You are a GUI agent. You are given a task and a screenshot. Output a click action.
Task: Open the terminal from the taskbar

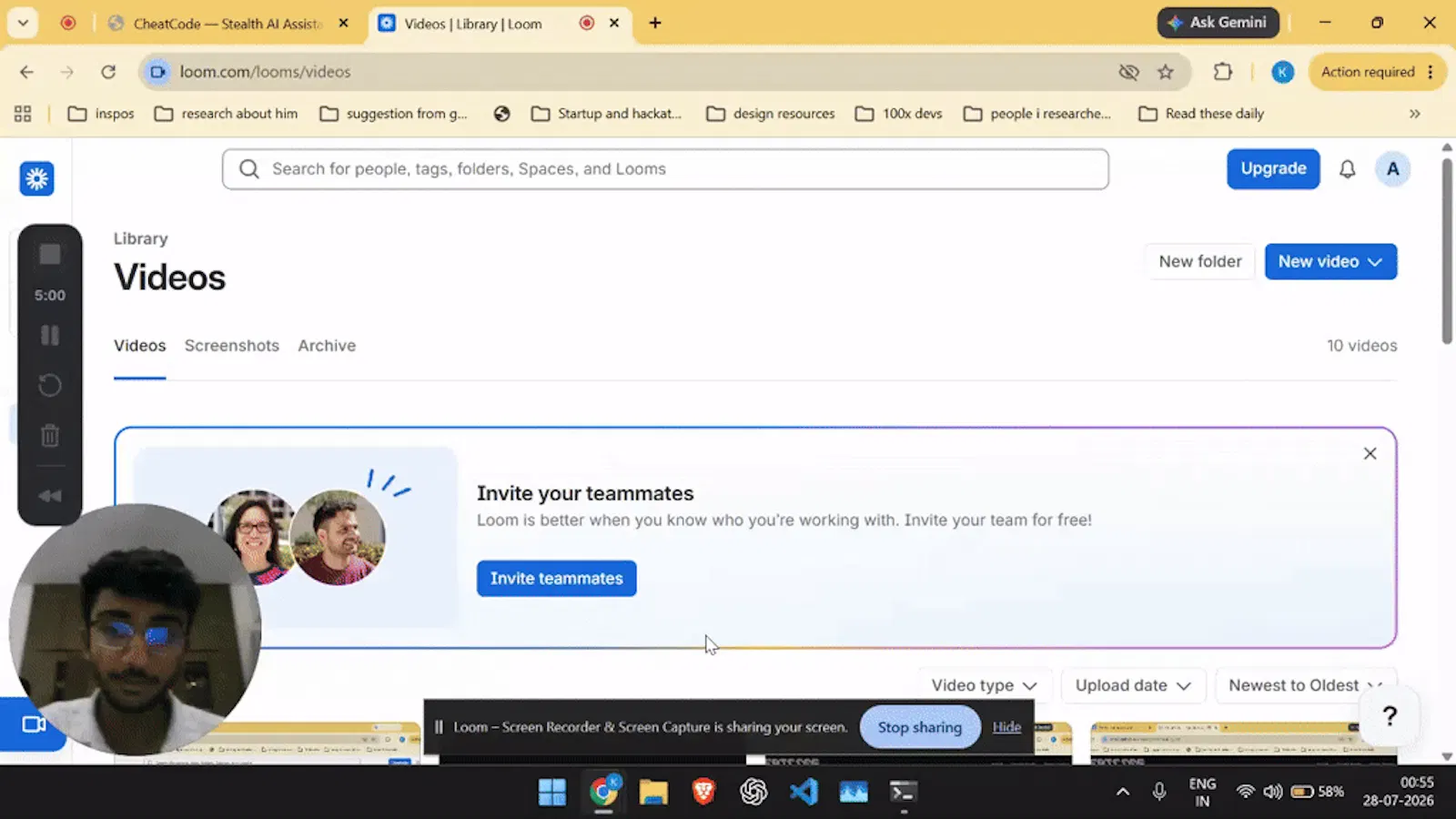[903, 793]
